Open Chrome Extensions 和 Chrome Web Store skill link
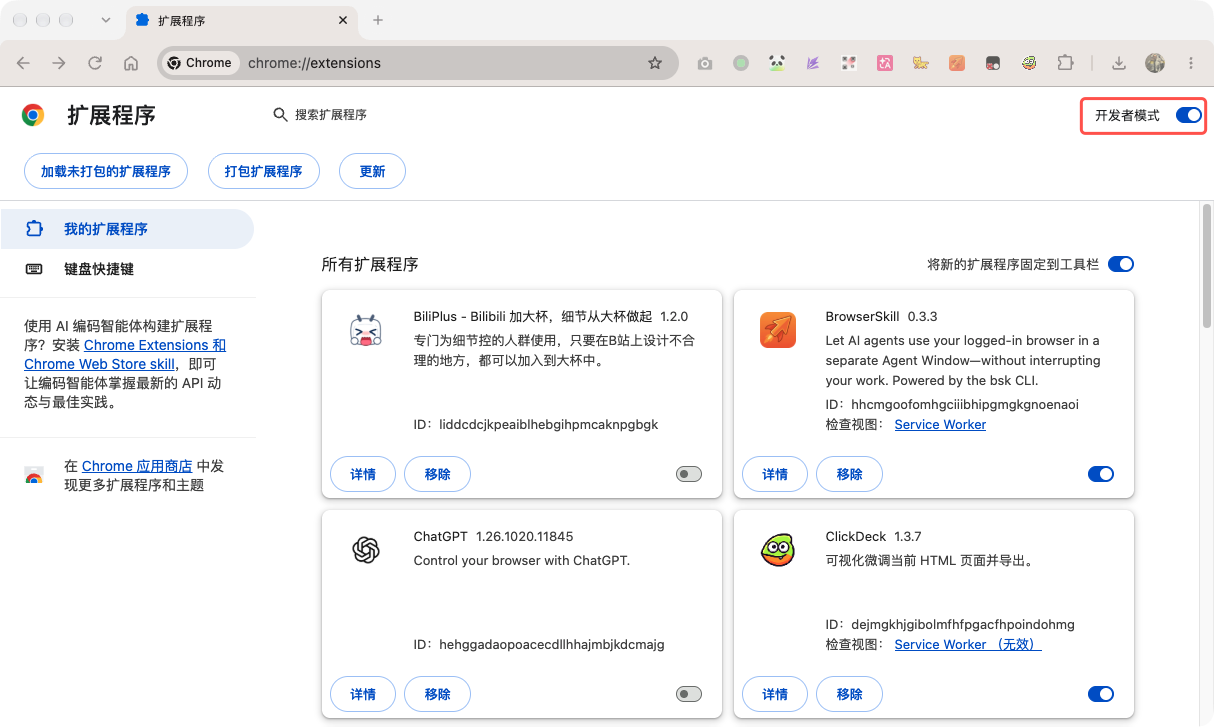The image size is (1214, 727). click(125, 355)
